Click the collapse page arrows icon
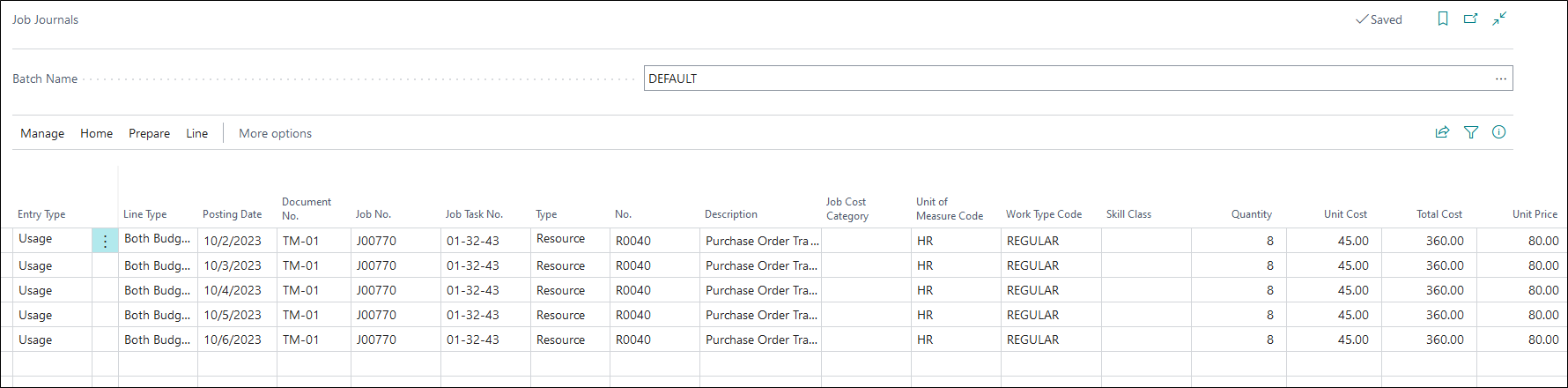Screen dimensions: 1568x388 (1499, 19)
